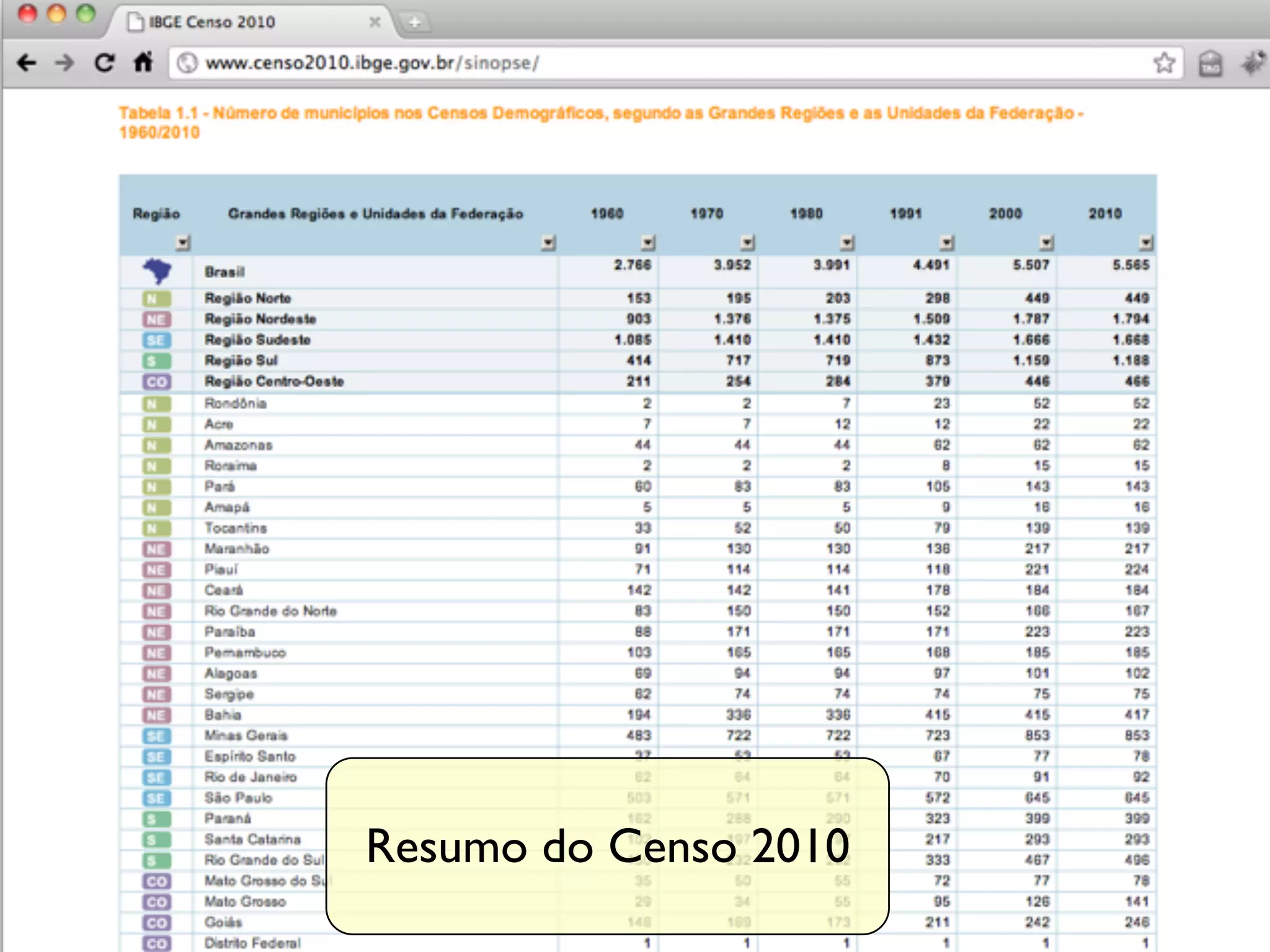The image size is (1270, 952).
Task: Select the Brasil row label
Action: pos(224,272)
